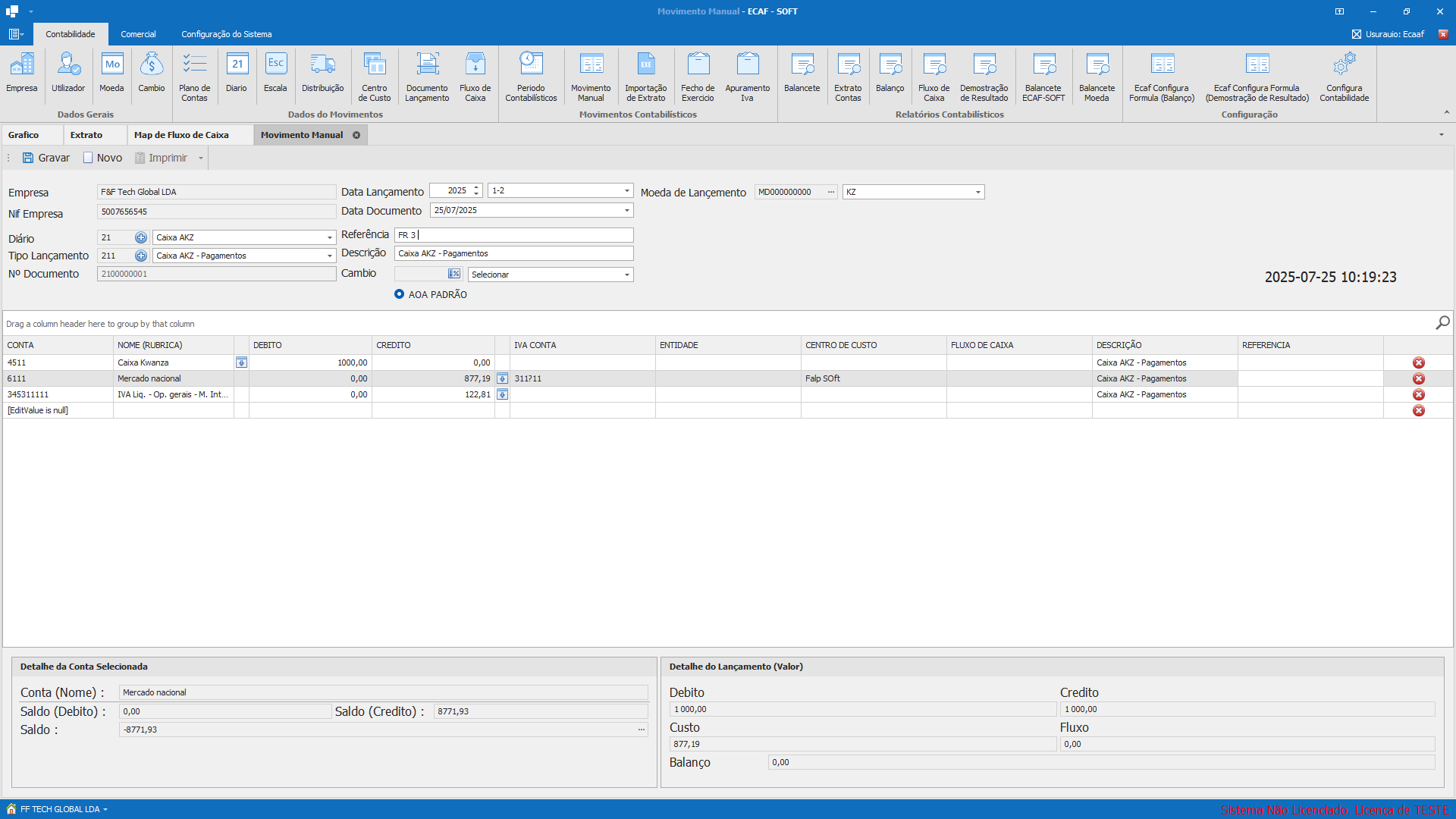Expand the Tipo Lançamento dropdown

[x=329, y=256]
